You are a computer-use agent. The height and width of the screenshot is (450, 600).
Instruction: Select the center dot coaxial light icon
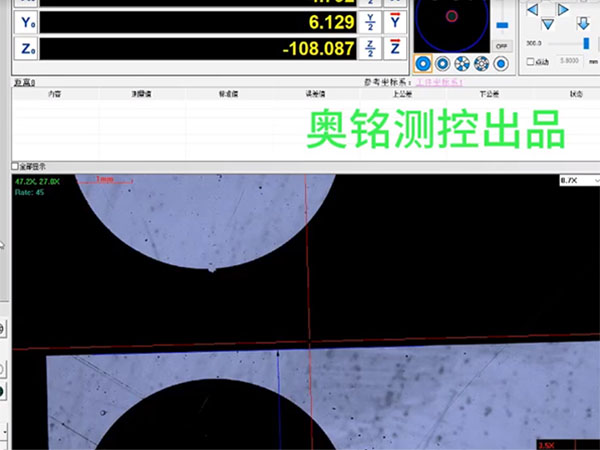501,64
